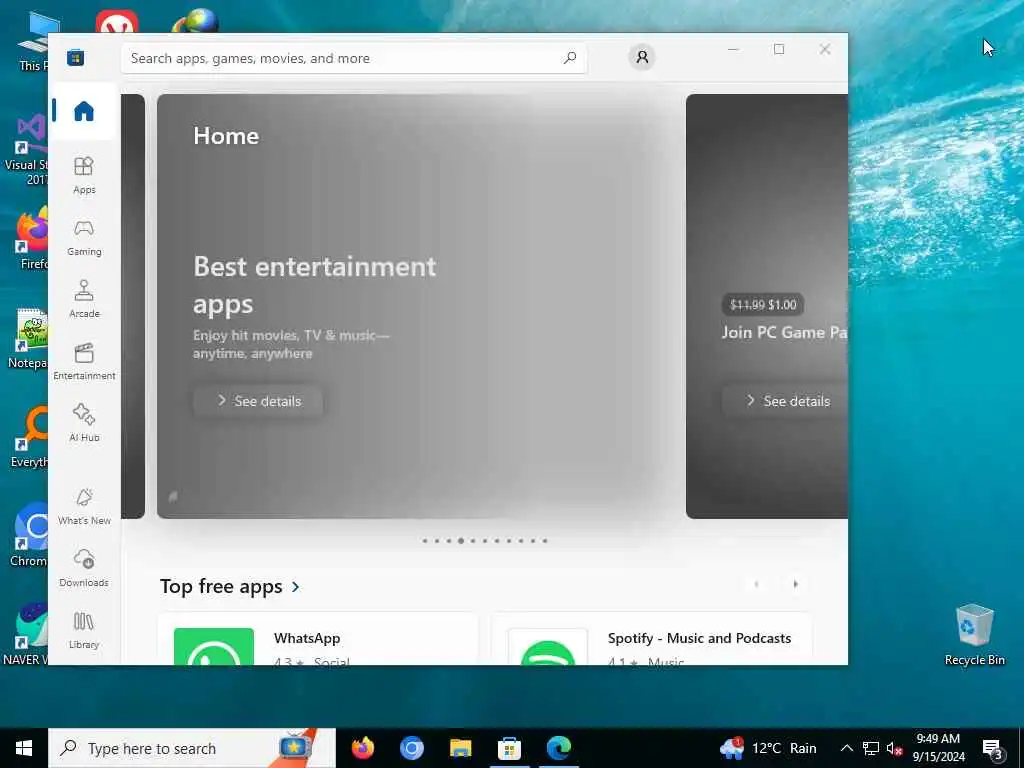The height and width of the screenshot is (768, 1024).
Task: Minimize the Microsoft Store window
Action: [x=733, y=49]
